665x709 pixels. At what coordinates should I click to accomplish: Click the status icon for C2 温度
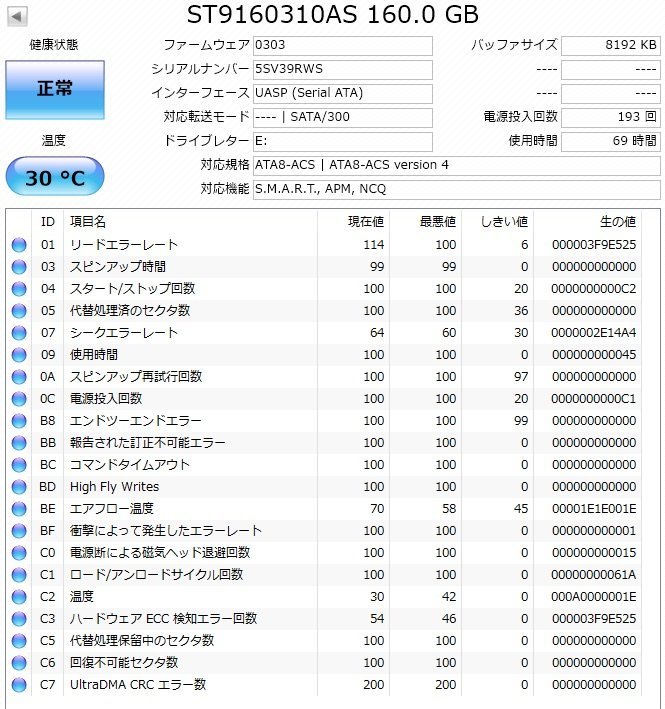(19, 597)
